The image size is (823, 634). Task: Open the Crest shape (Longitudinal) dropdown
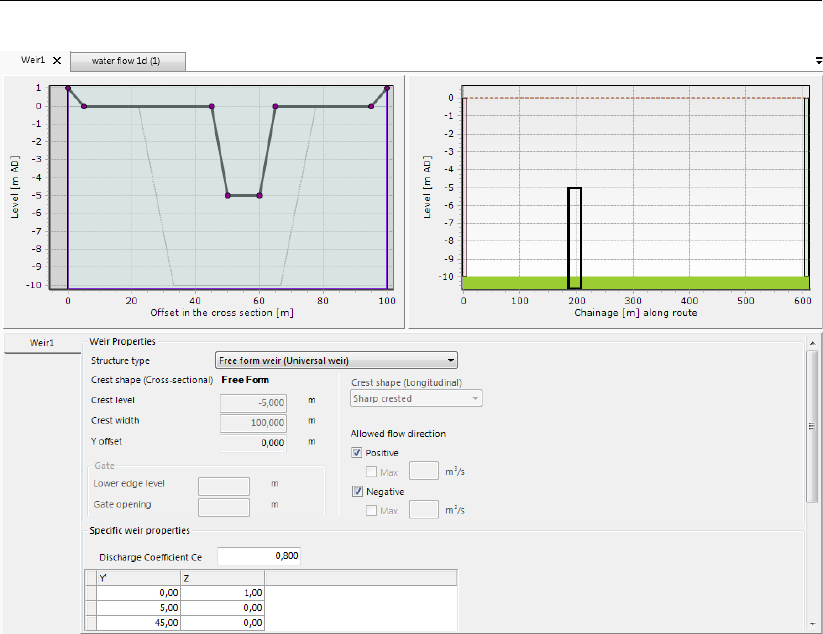tap(416, 398)
